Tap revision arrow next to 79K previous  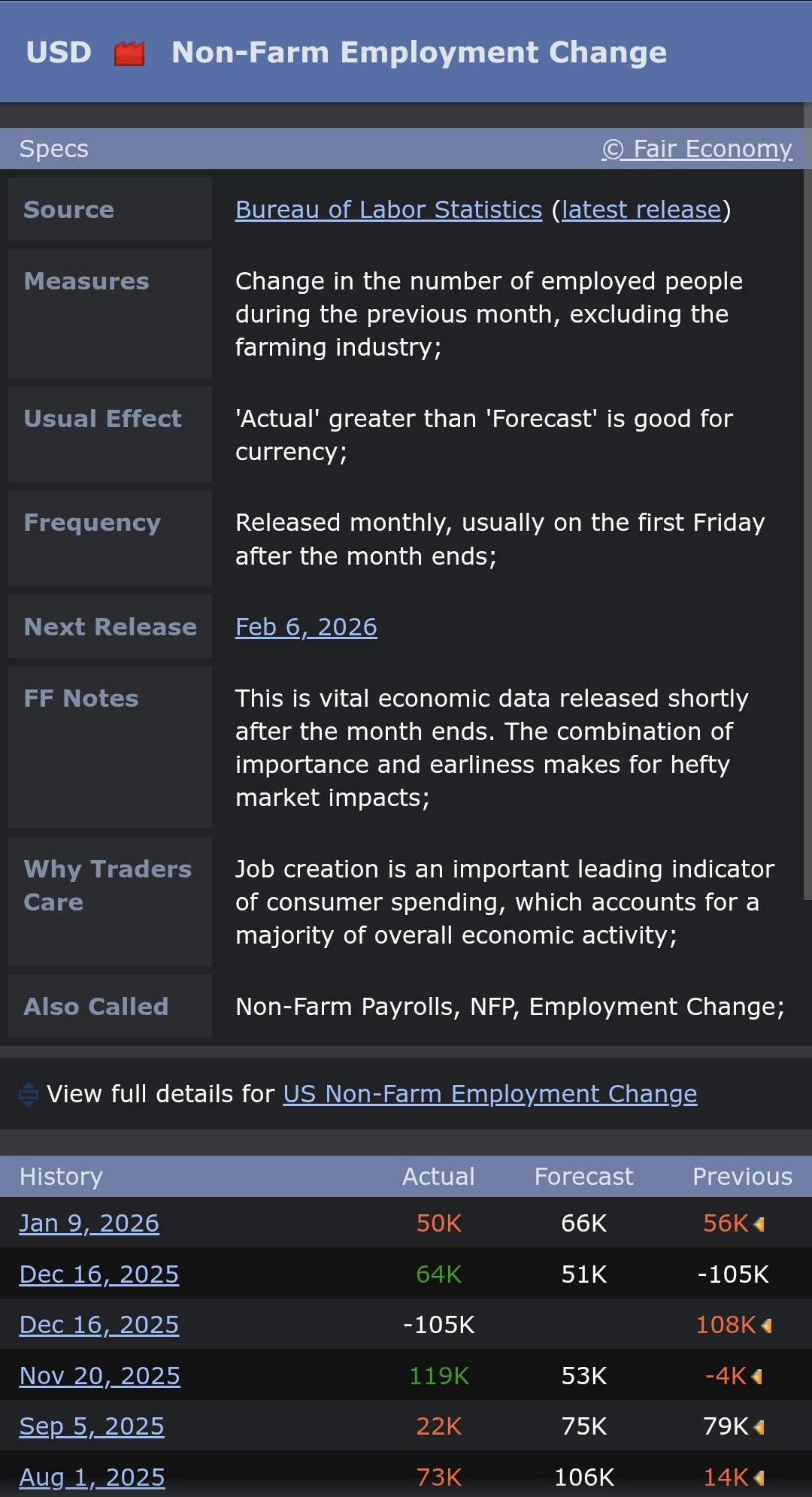point(759,1427)
